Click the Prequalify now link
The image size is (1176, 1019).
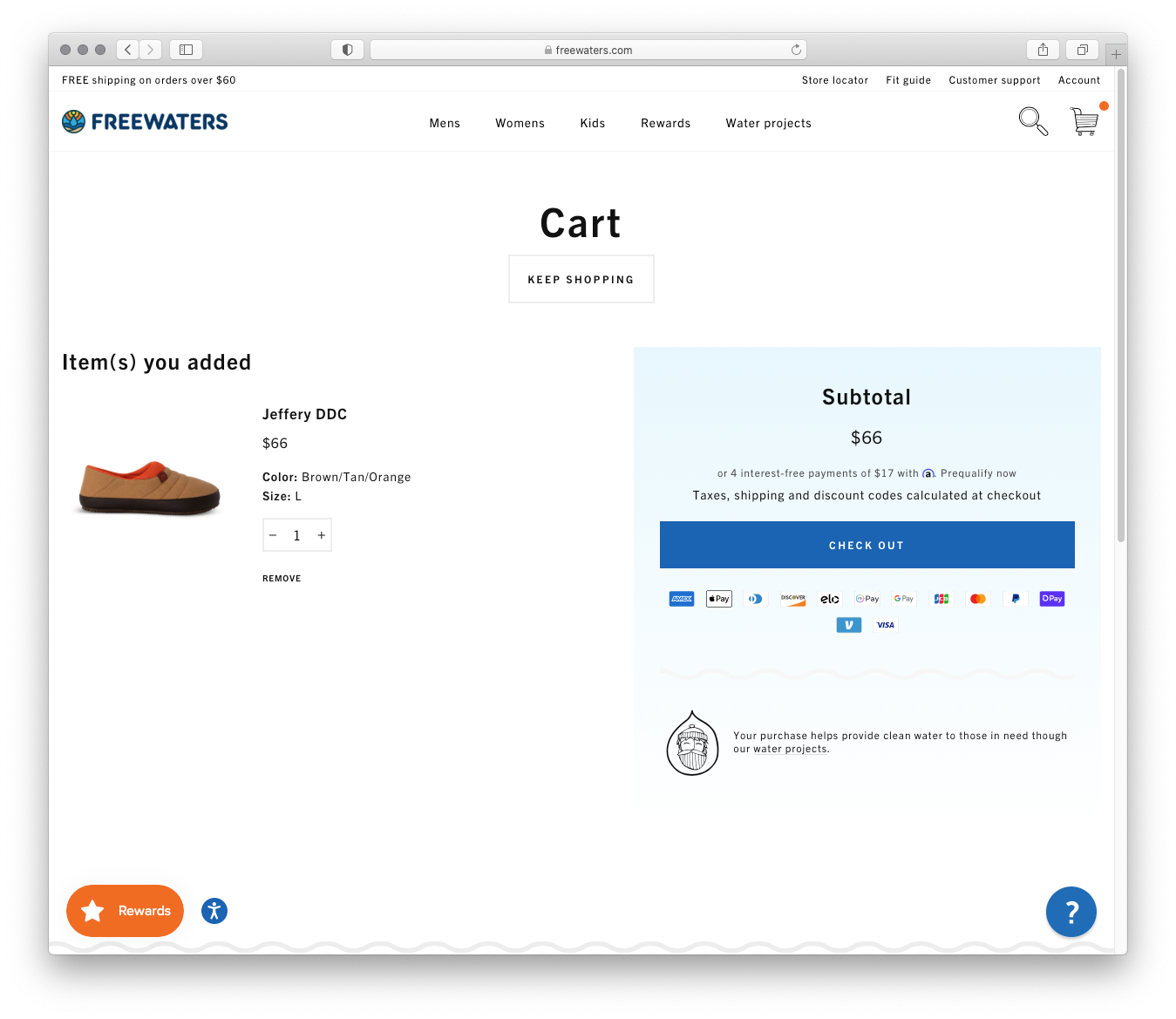click(x=978, y=473)
